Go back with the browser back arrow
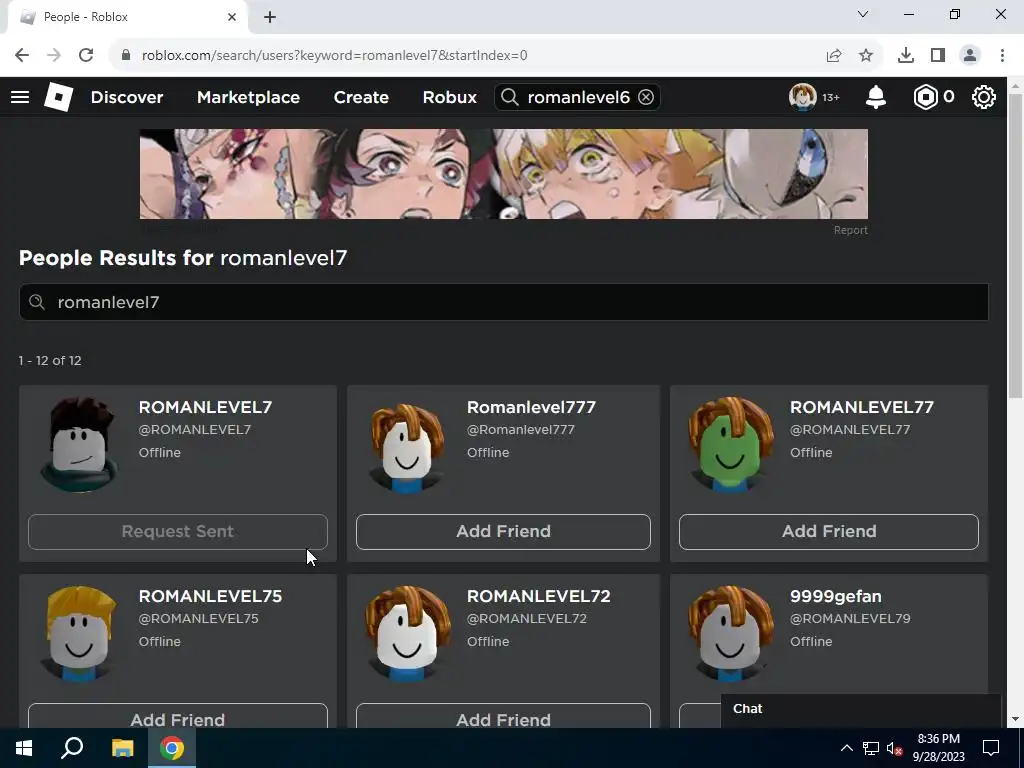The image size is (1024, 768). click(22, 56)
